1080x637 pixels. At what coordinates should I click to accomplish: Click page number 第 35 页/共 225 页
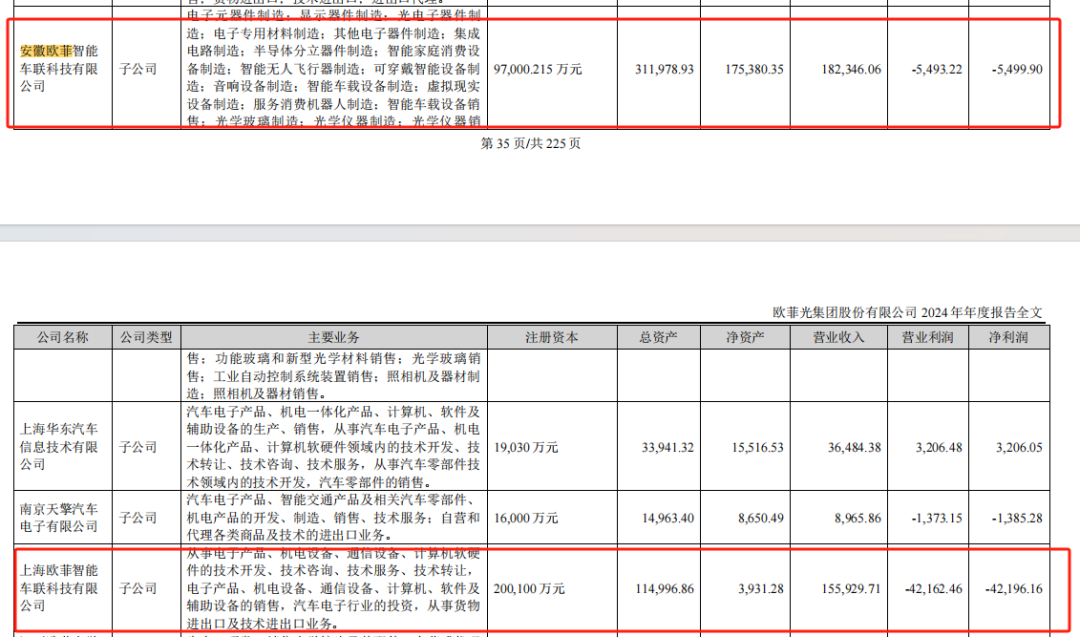(530, 143)
